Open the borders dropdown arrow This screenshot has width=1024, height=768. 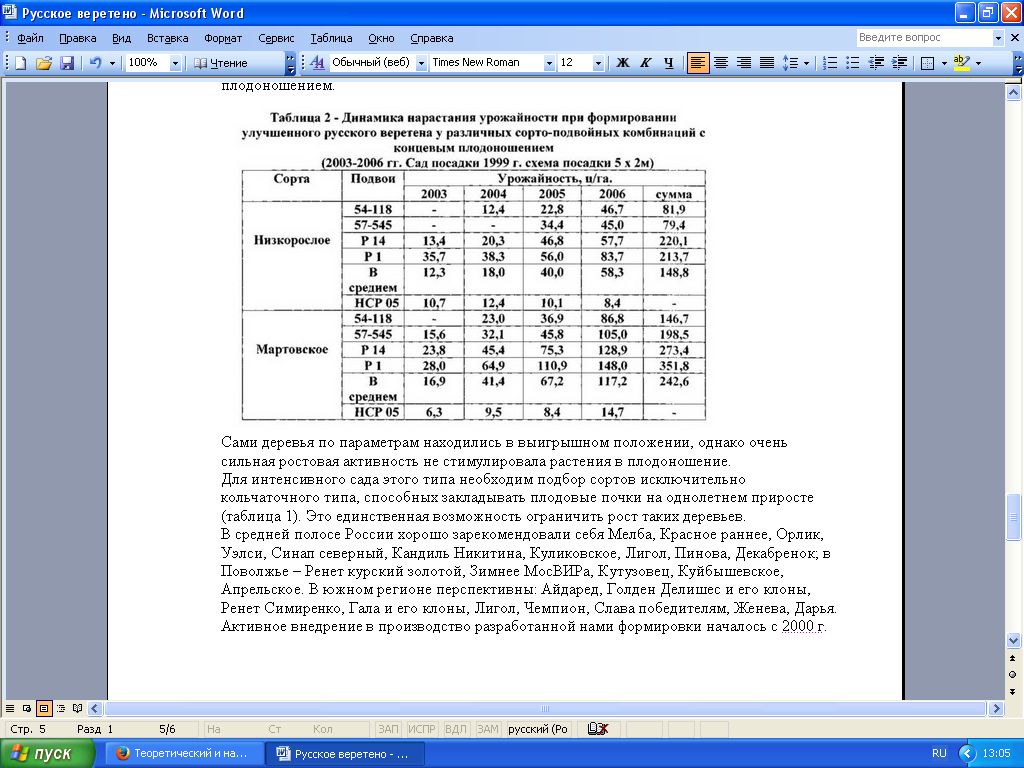pos(944,63)
